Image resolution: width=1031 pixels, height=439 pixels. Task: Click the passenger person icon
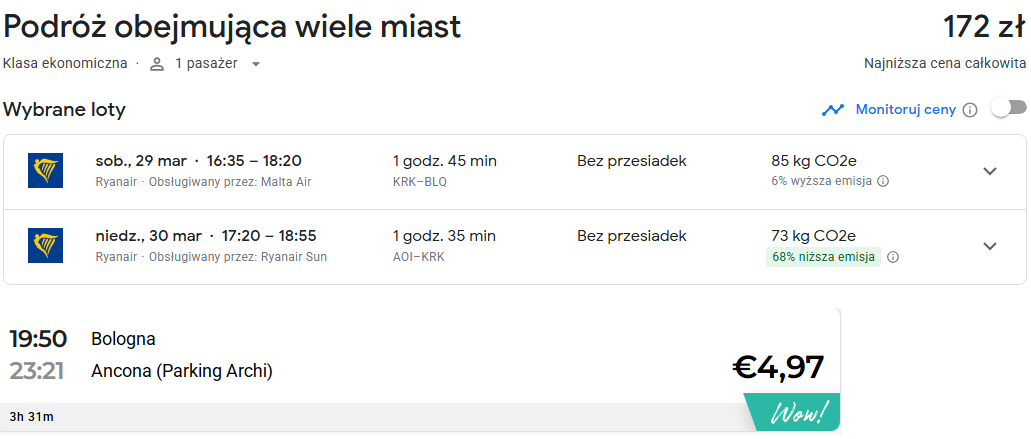coord(156,64)
